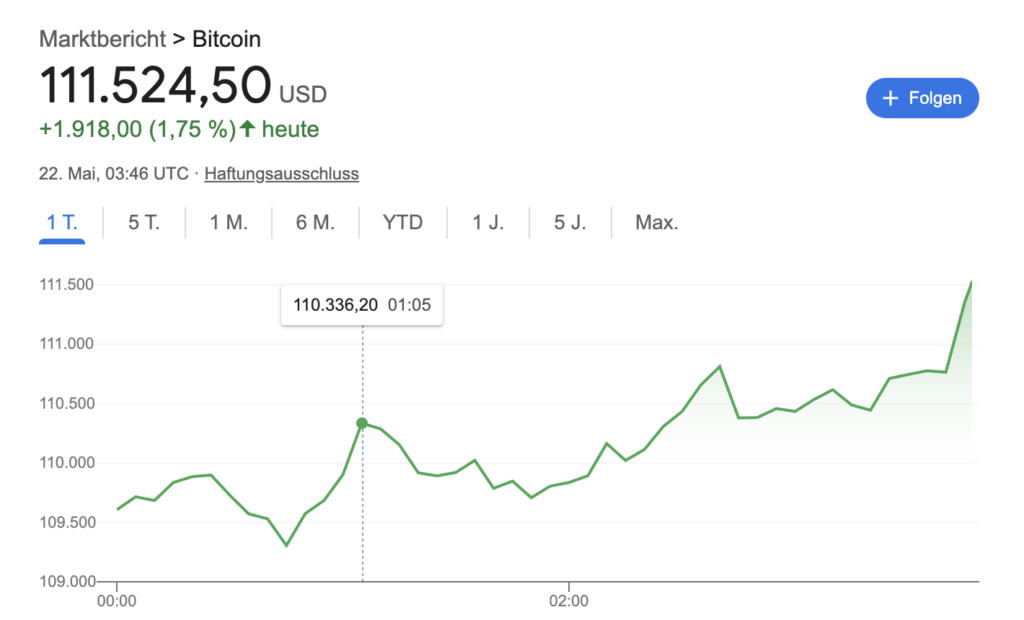Click the Bitcoin breadcrumb title
The height and width of the screenshot is (620, 1024).
coord(226,40)
